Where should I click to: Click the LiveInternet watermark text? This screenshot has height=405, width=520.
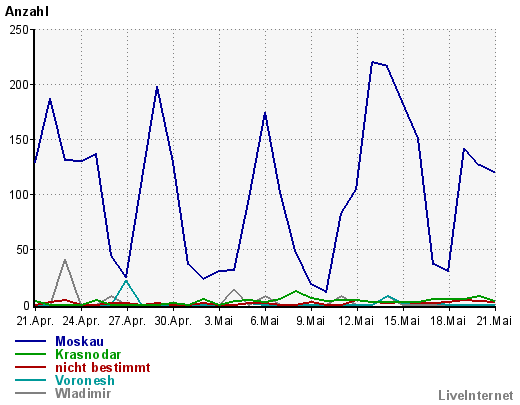pos(476,395)
